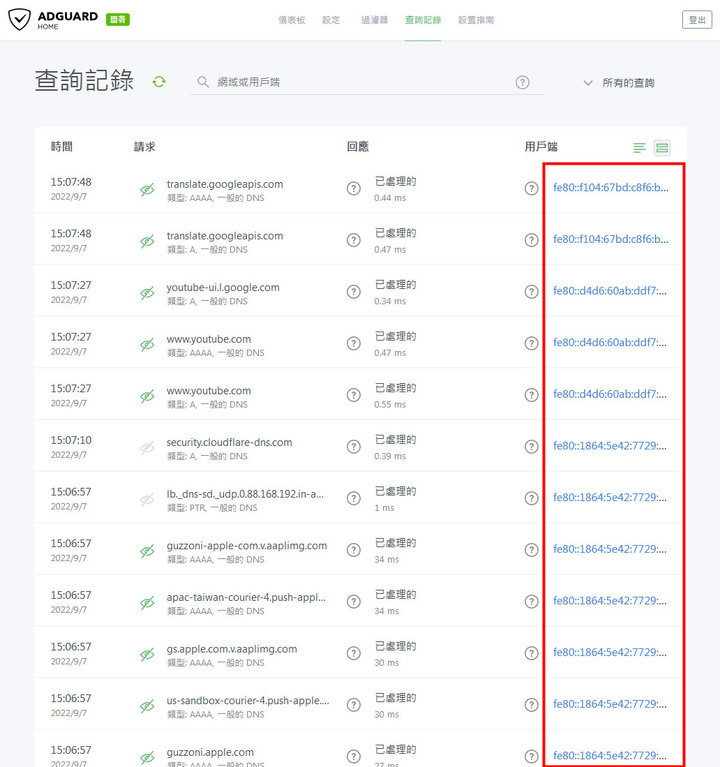Expand the 設定 menu in the top navigation
This screenshot has width=720, height=767.
pos(331,20)
